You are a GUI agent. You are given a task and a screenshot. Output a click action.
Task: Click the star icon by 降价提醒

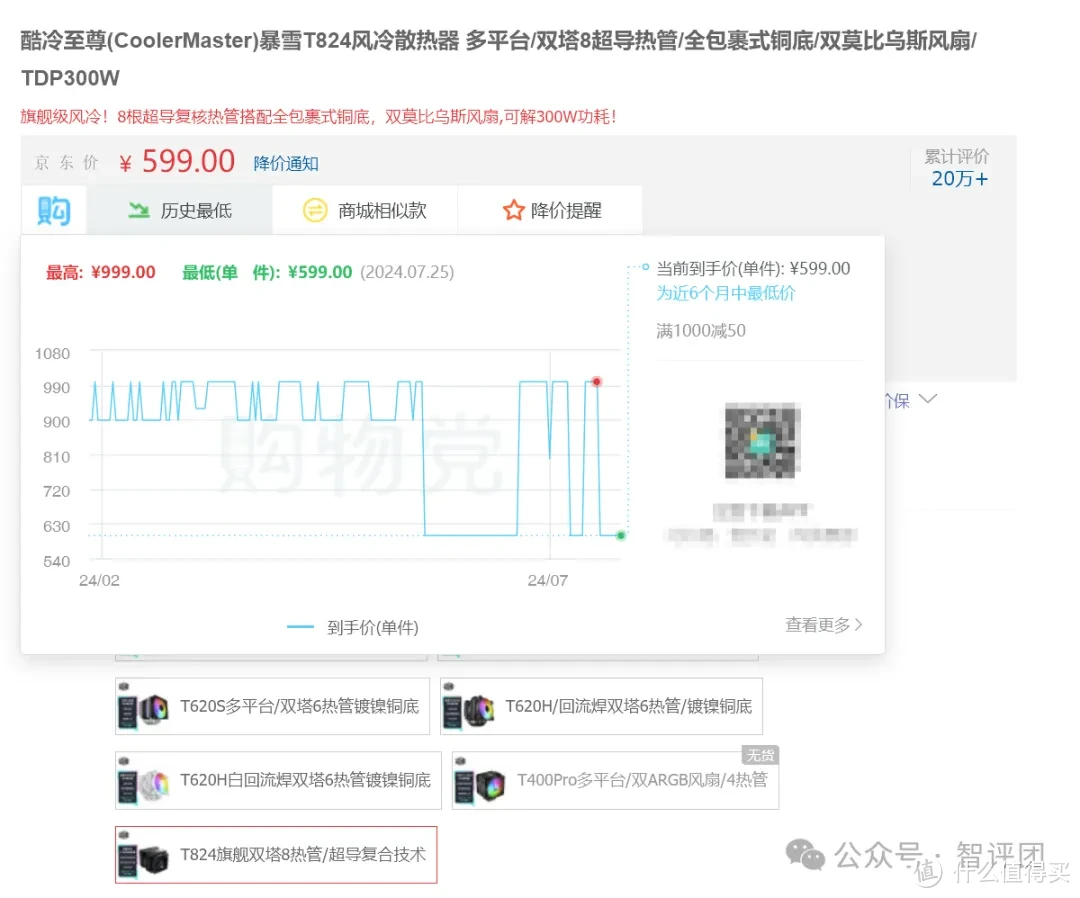(x=513, y=210)
